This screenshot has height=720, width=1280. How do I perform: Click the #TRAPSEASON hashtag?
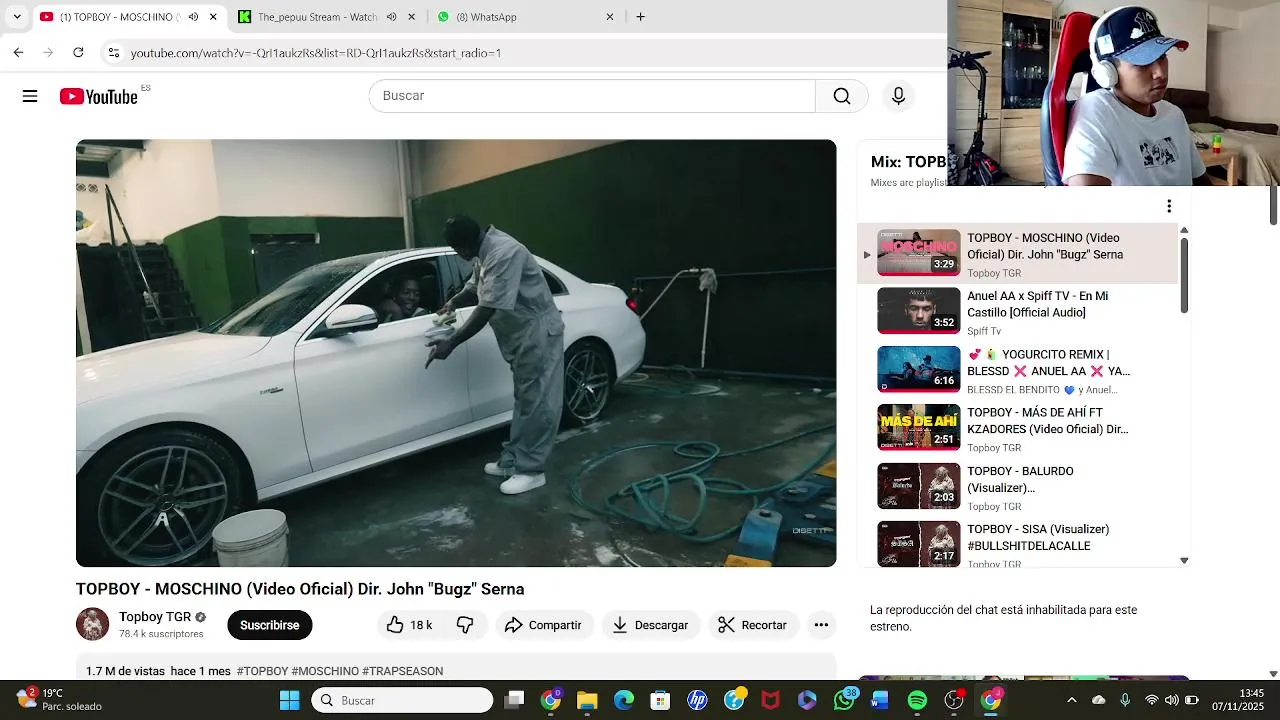(402, 671)
